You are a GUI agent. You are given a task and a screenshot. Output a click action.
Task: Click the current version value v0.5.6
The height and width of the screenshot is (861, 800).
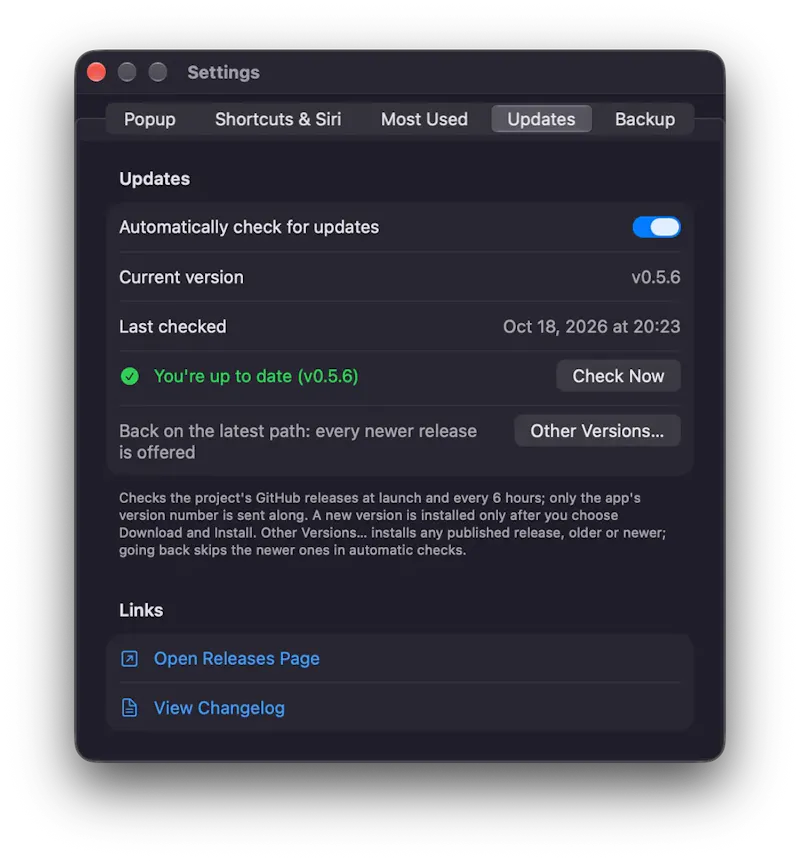tap(656, 277)
